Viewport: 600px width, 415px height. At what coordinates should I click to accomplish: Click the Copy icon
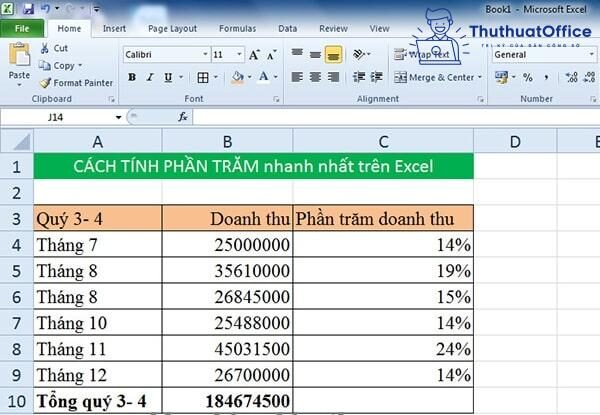click(x=45, y=66)
